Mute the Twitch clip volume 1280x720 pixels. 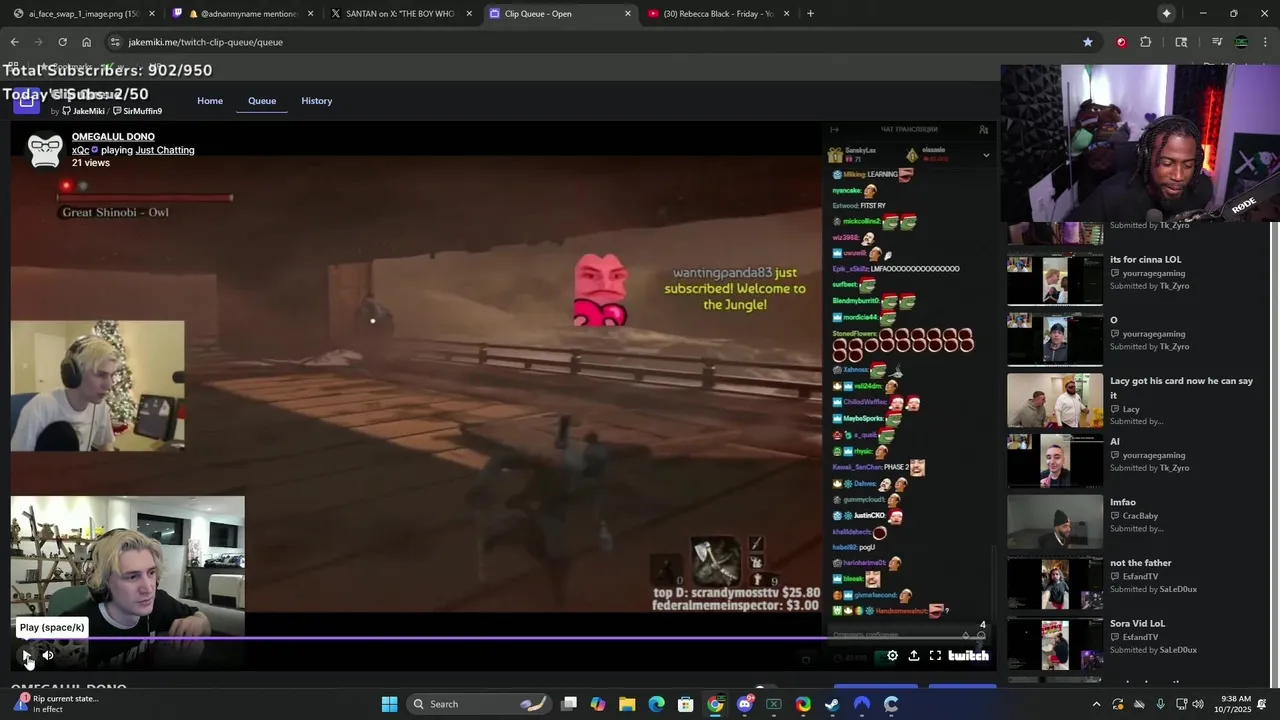pos(47,655)
